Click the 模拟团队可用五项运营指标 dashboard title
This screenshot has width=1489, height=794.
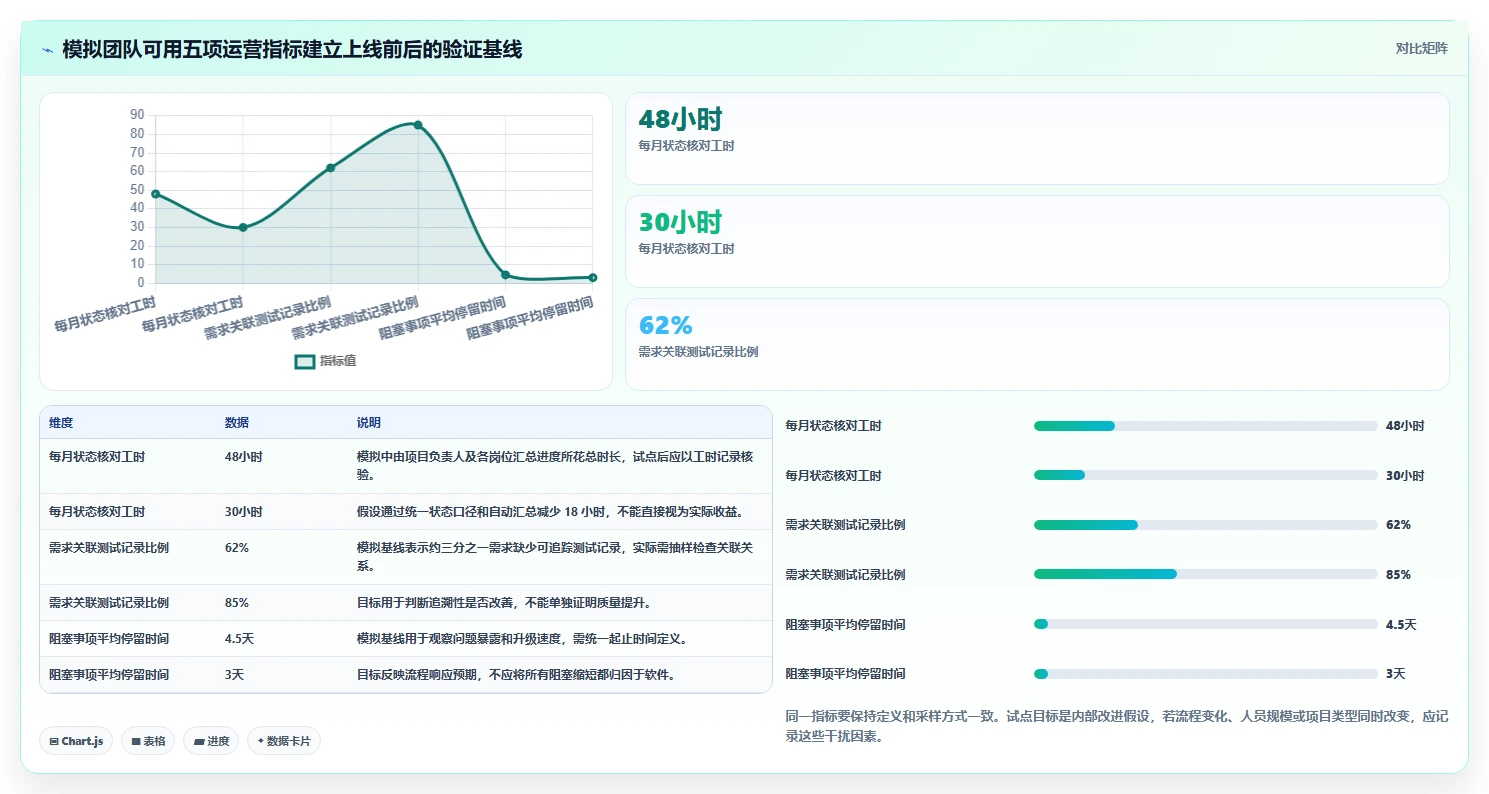click(x=292, y=49)
